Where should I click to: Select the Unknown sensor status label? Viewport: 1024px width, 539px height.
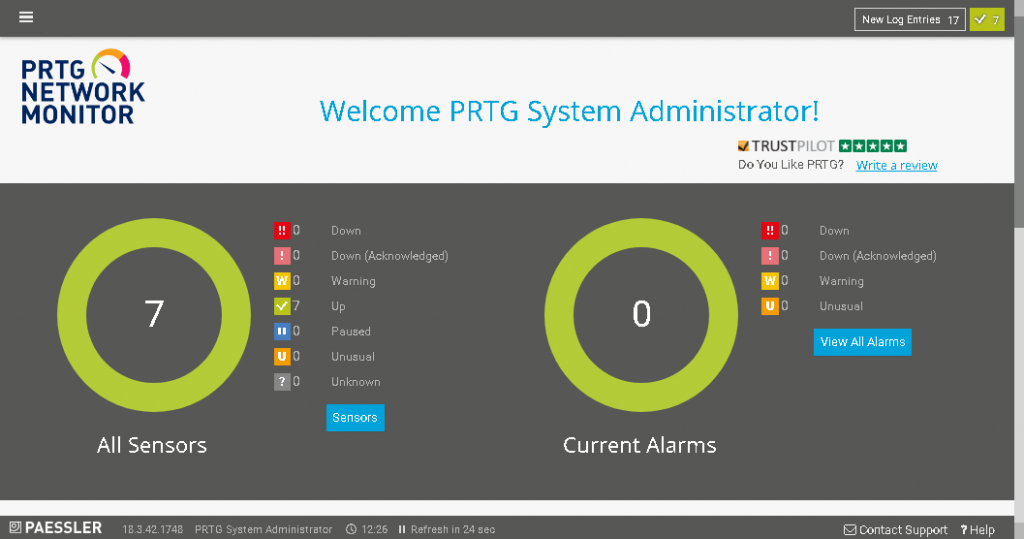(x=356, y=382)
